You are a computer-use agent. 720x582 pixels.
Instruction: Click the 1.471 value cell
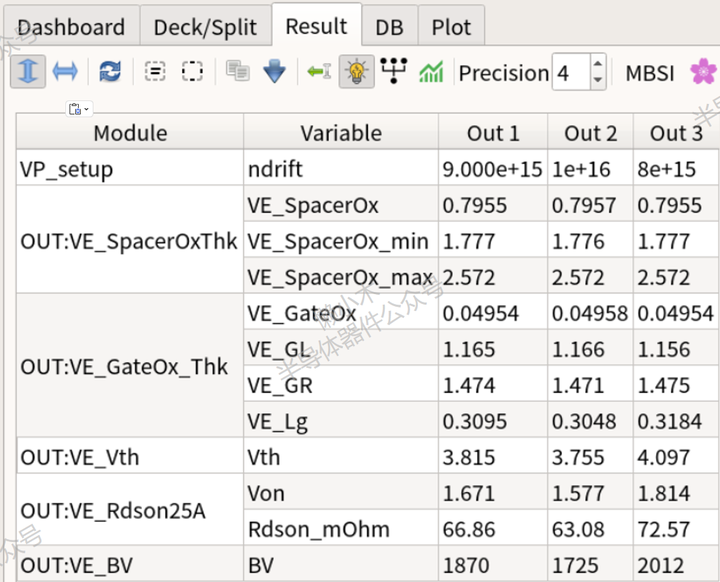pos(591,384)
